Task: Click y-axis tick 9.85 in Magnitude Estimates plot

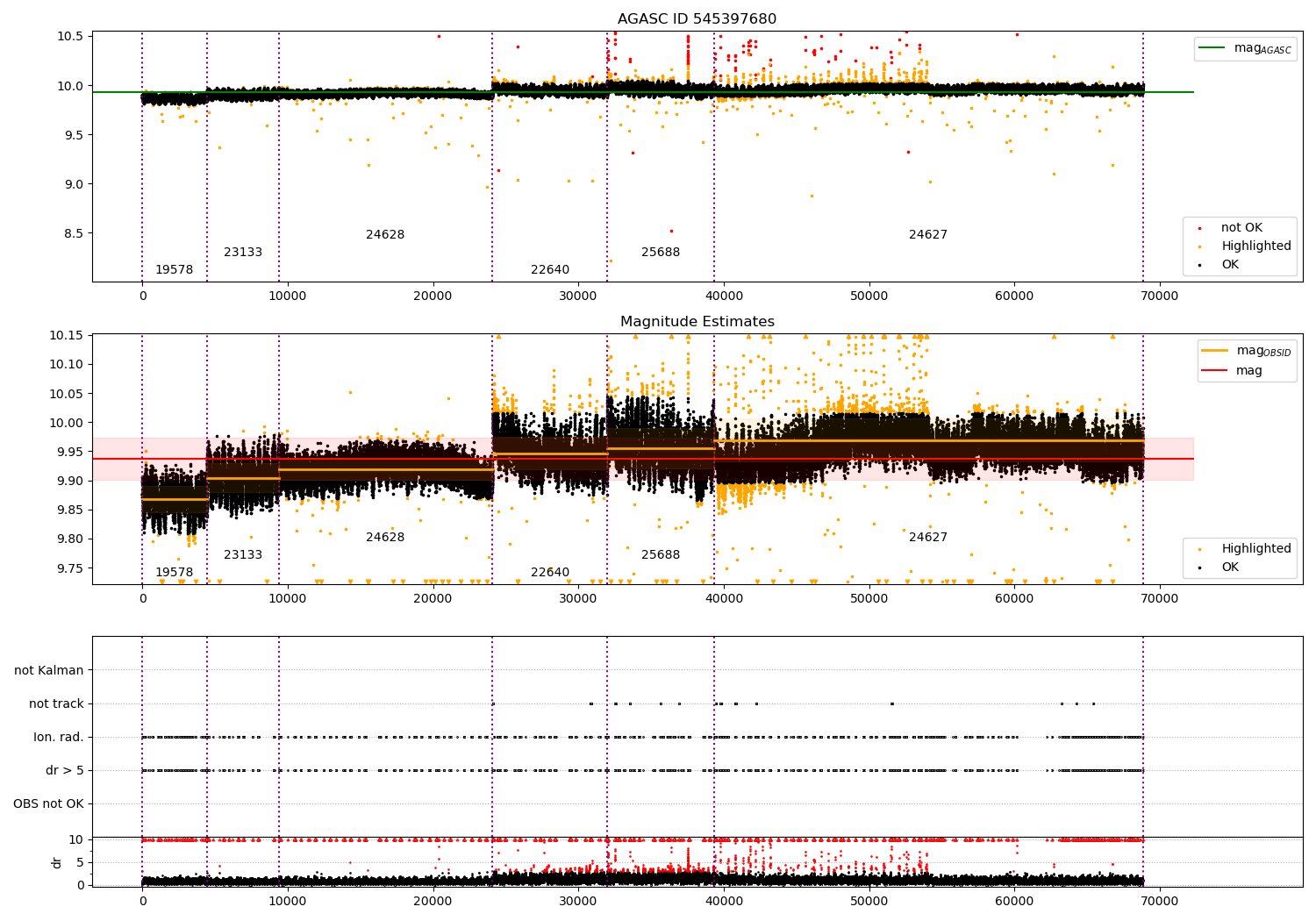Action: tap(72, 510)
